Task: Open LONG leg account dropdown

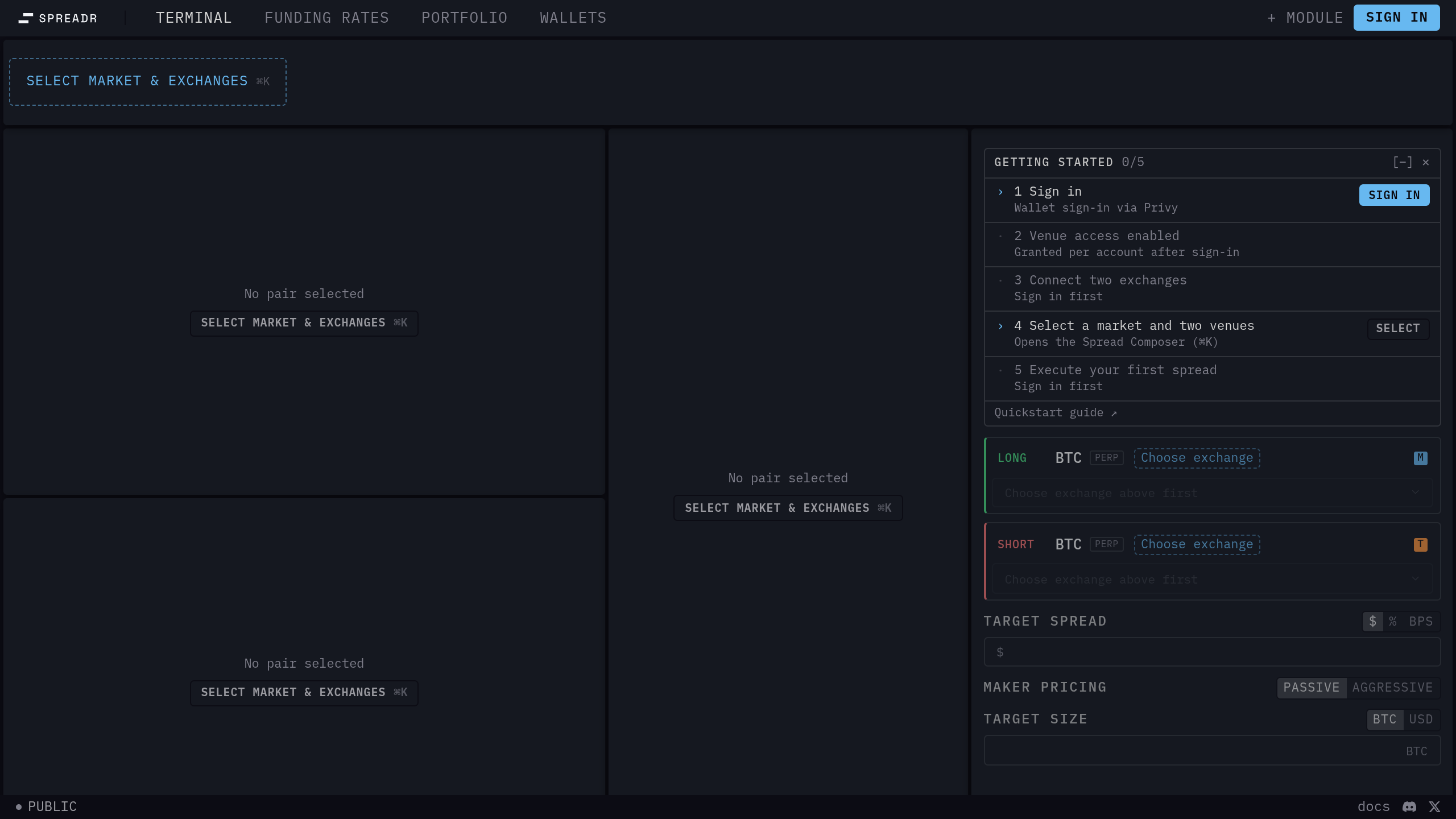Action: (1212, 493)
